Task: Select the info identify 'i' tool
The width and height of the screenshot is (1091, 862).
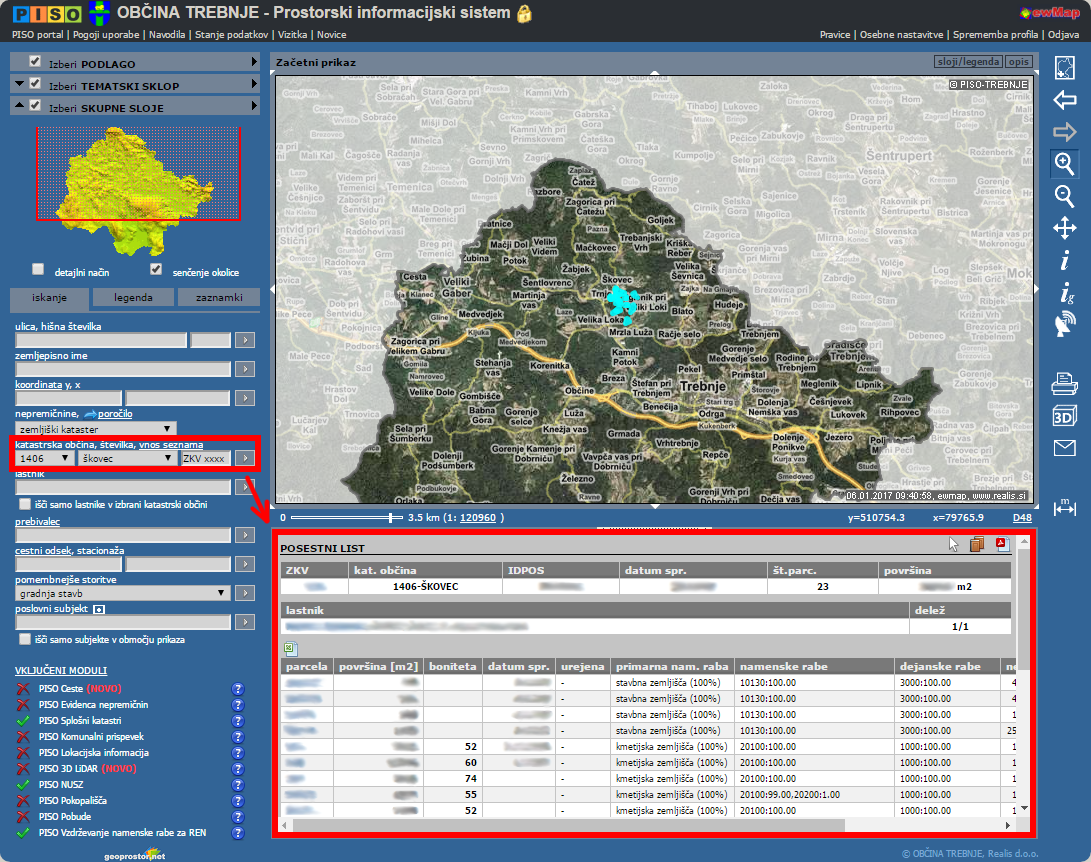Action: click(1064, 261)
